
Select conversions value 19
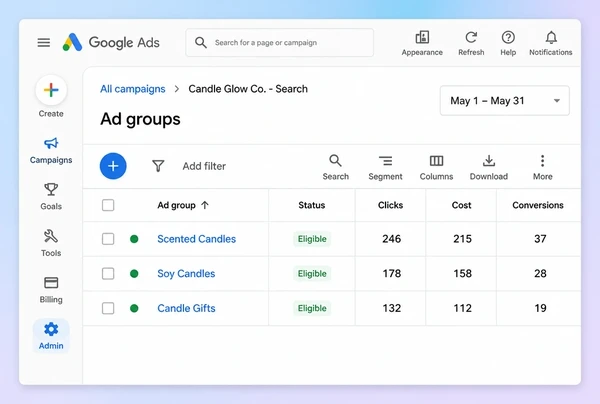540,308
